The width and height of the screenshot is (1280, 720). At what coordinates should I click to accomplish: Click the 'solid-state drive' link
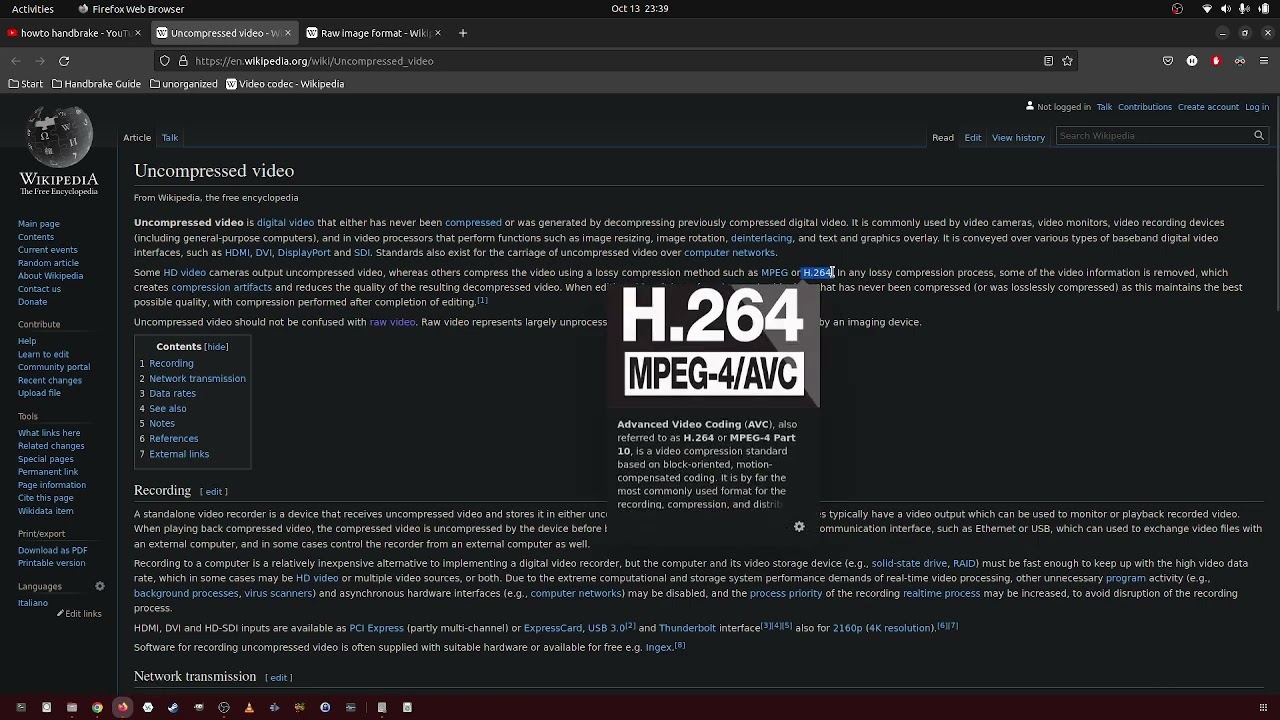coord(908,564)
